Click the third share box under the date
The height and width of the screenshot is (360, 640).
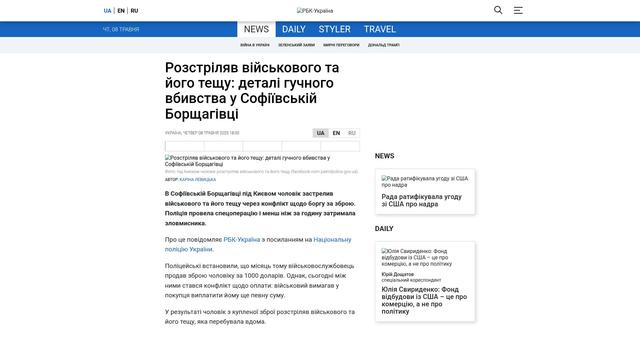coord(262,146)
